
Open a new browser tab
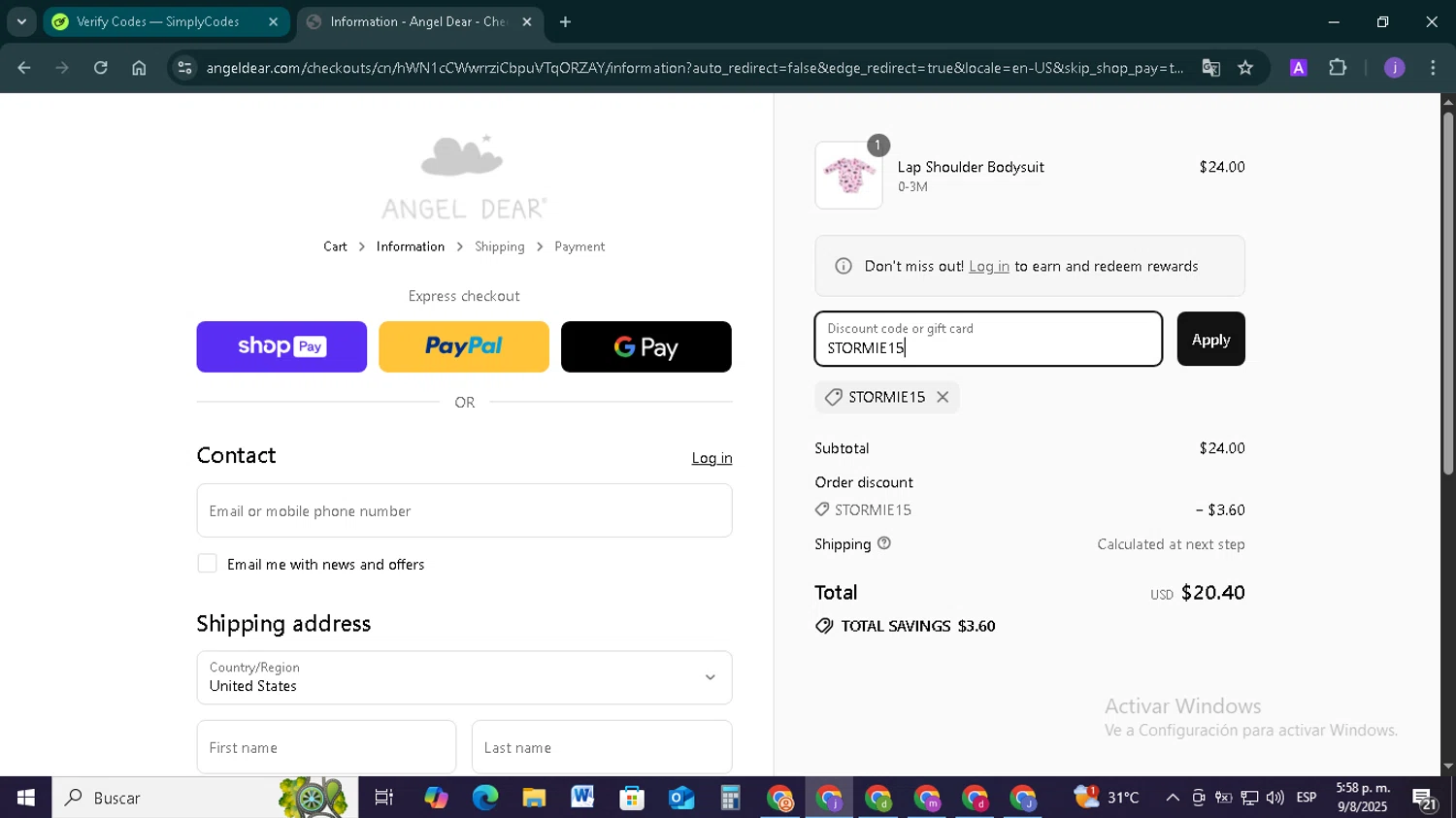click(x=565, y=21)
